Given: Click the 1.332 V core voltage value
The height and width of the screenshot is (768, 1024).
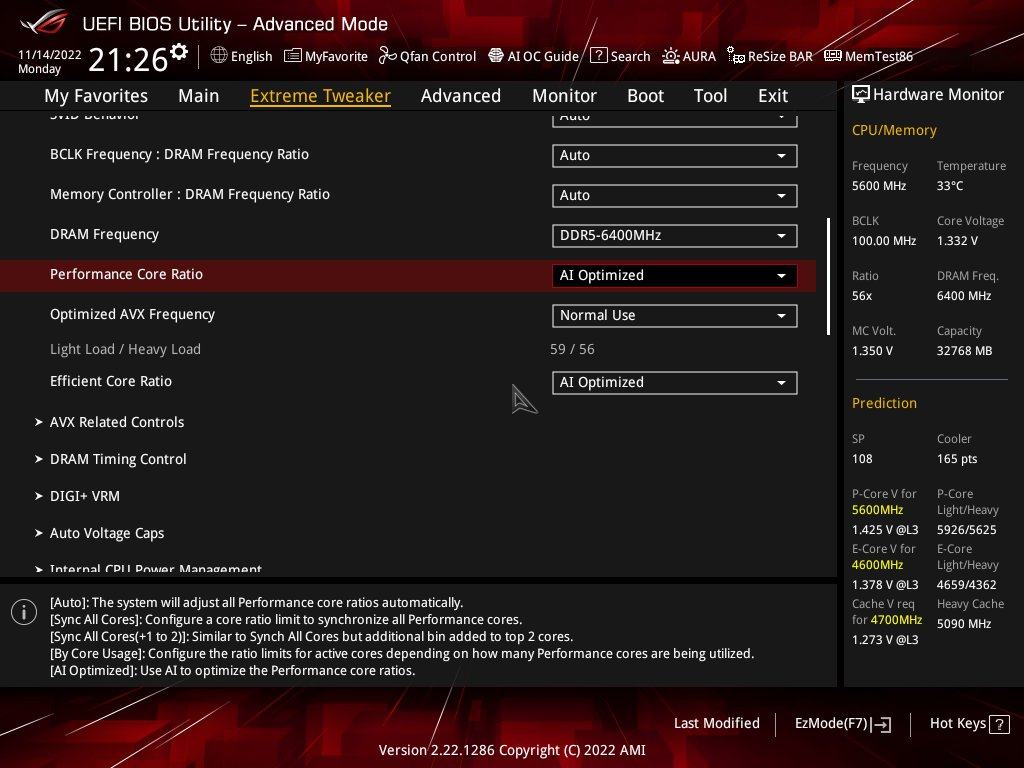Looking at the screenshot, I should pos(957,240).
